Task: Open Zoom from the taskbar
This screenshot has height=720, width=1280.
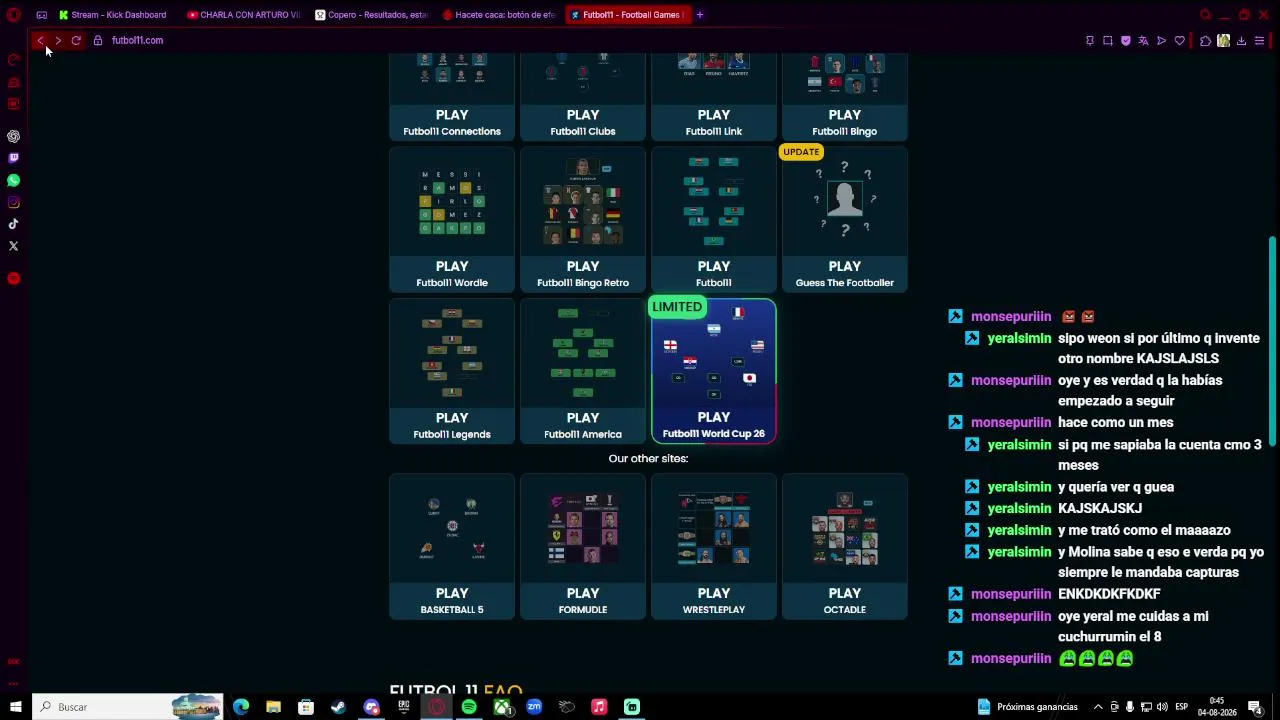Action: 534,707
